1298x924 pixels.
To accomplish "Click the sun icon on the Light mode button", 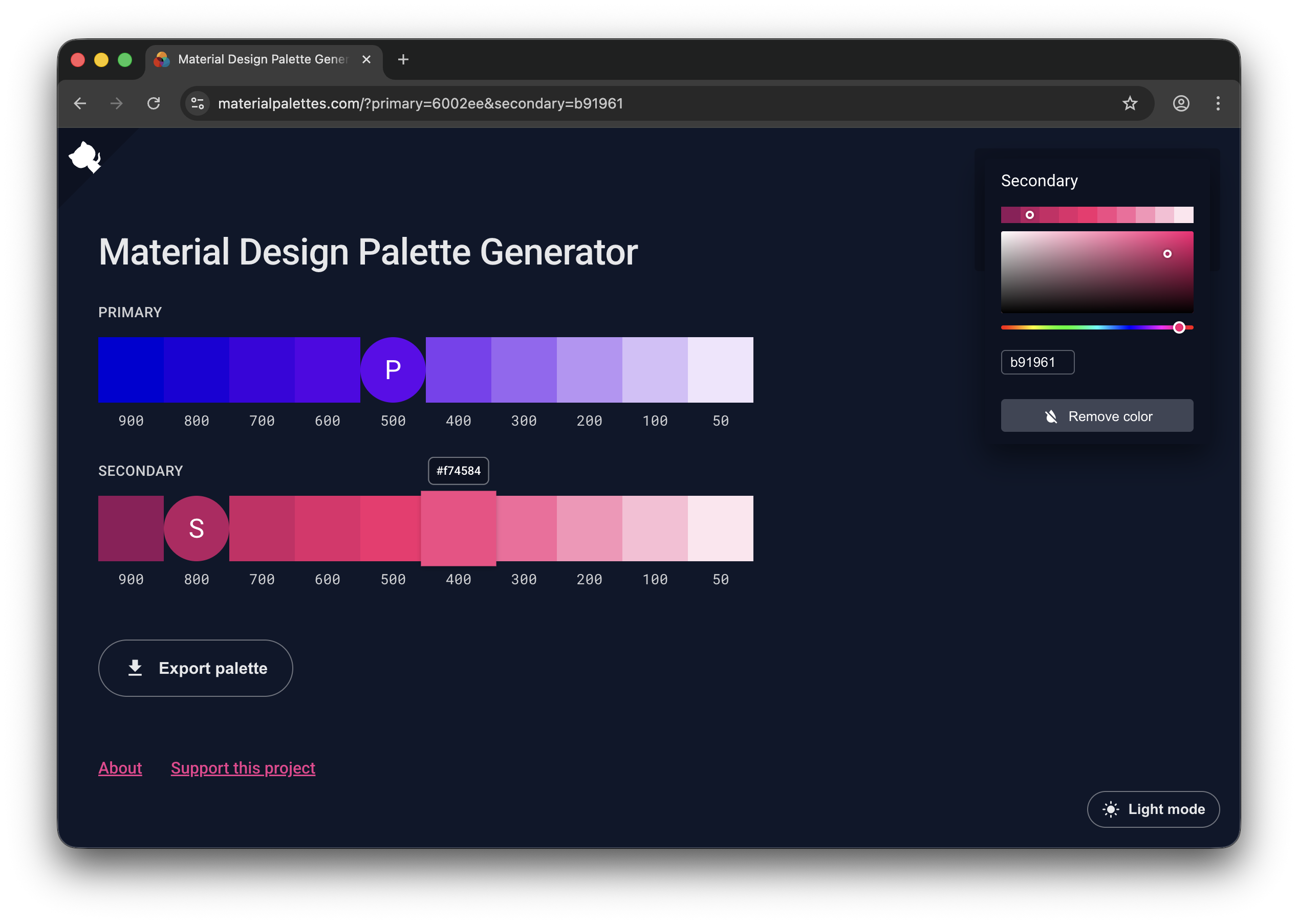I will (1110, 809).
